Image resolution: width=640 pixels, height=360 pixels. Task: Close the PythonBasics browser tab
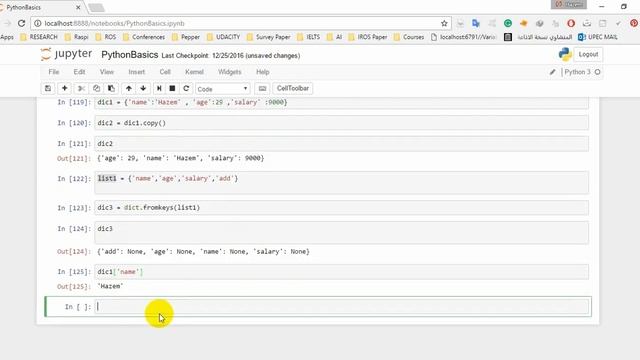click(x=78, y=7)
